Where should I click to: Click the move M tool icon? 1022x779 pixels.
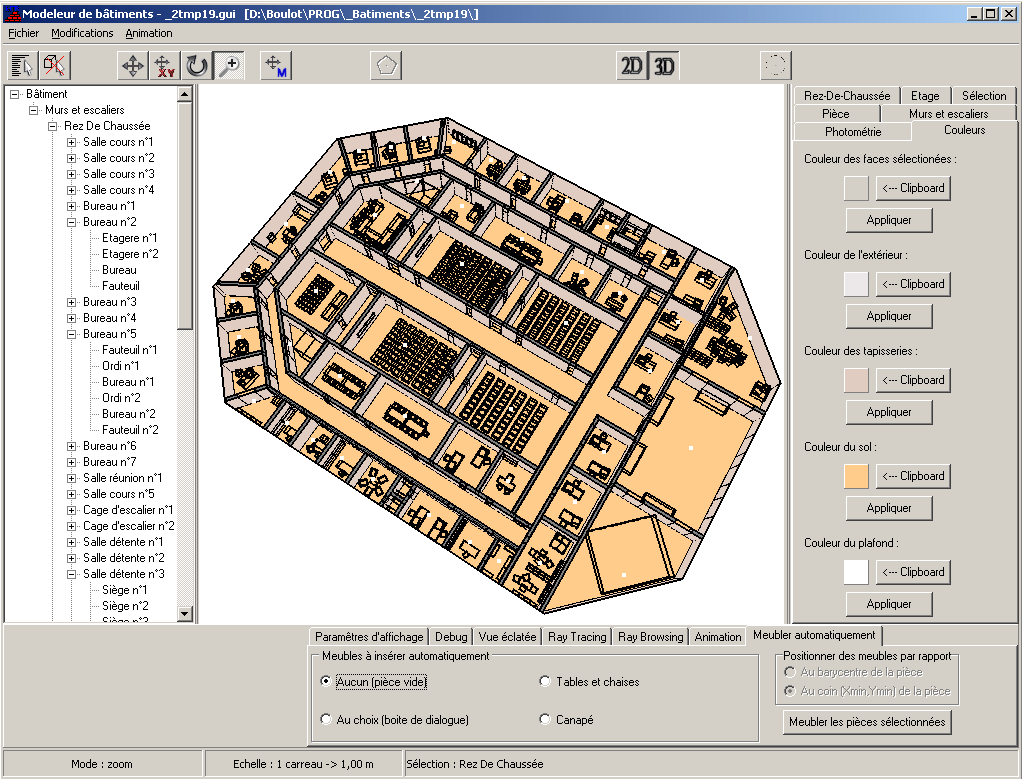point(275,66)
